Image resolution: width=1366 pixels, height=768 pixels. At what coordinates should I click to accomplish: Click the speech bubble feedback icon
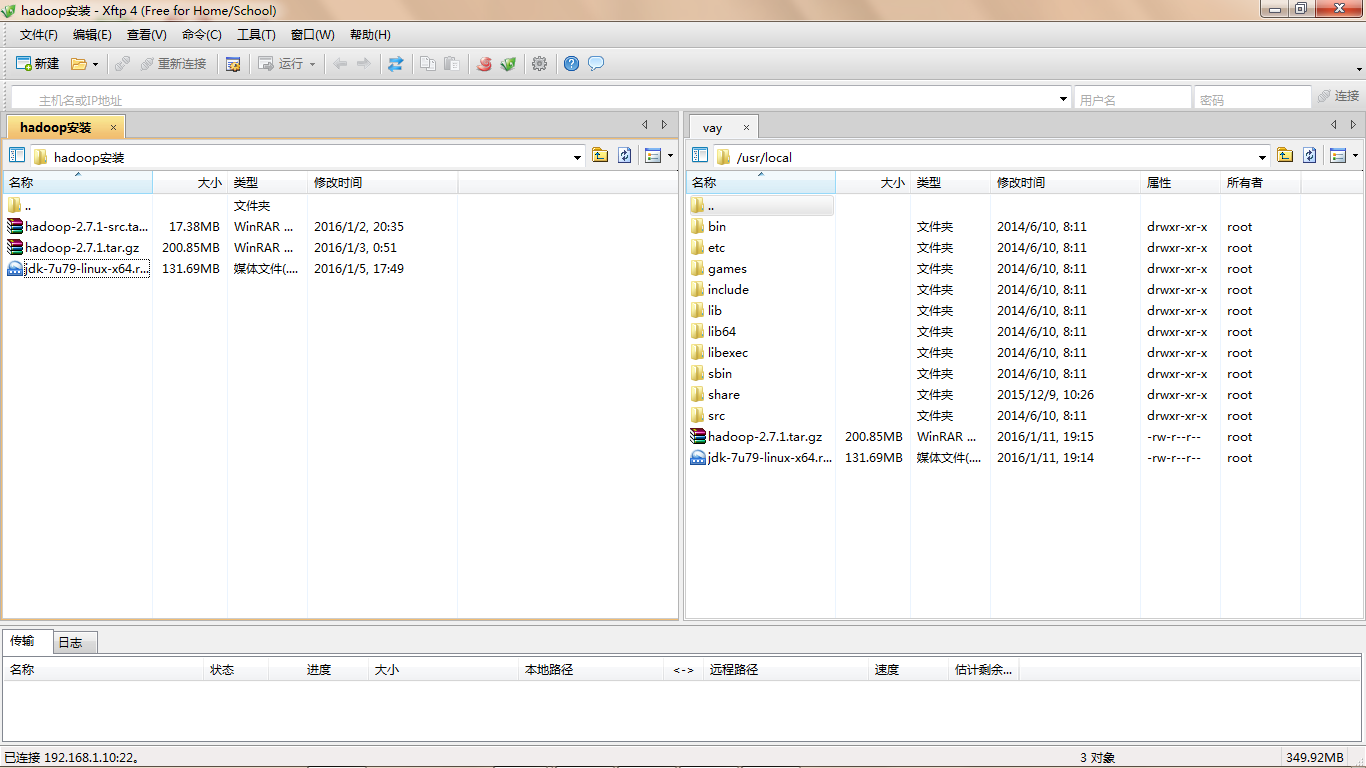click(596, 63)
